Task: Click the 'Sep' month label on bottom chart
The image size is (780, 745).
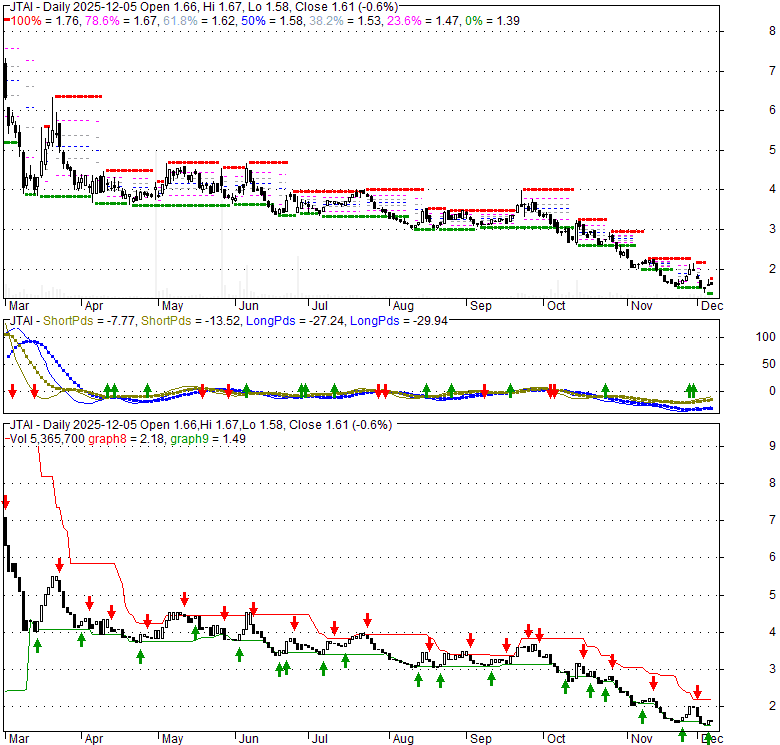Action: (x=481, y=739)
